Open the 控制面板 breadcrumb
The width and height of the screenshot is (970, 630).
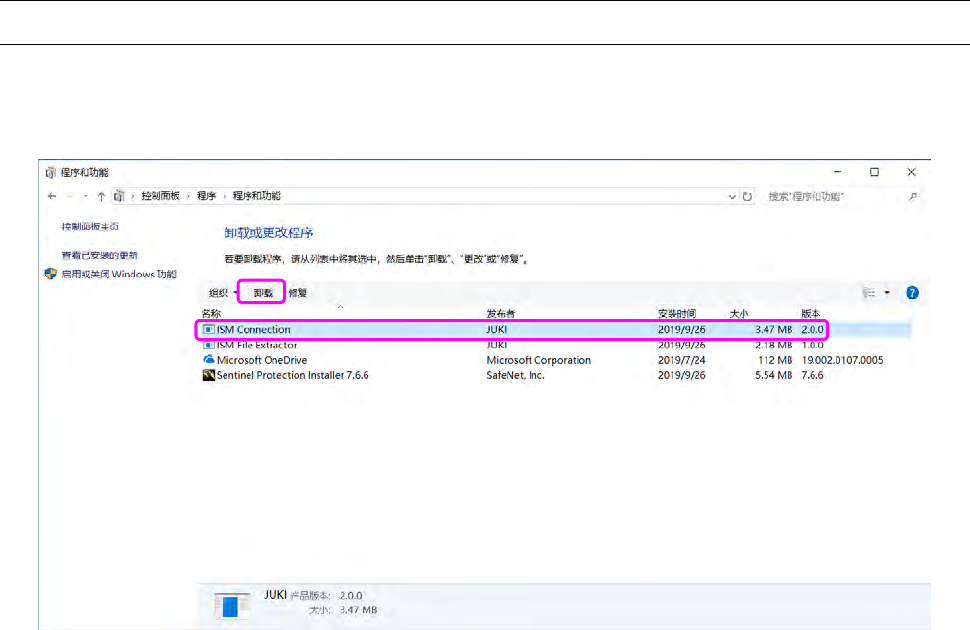(160, 196)
